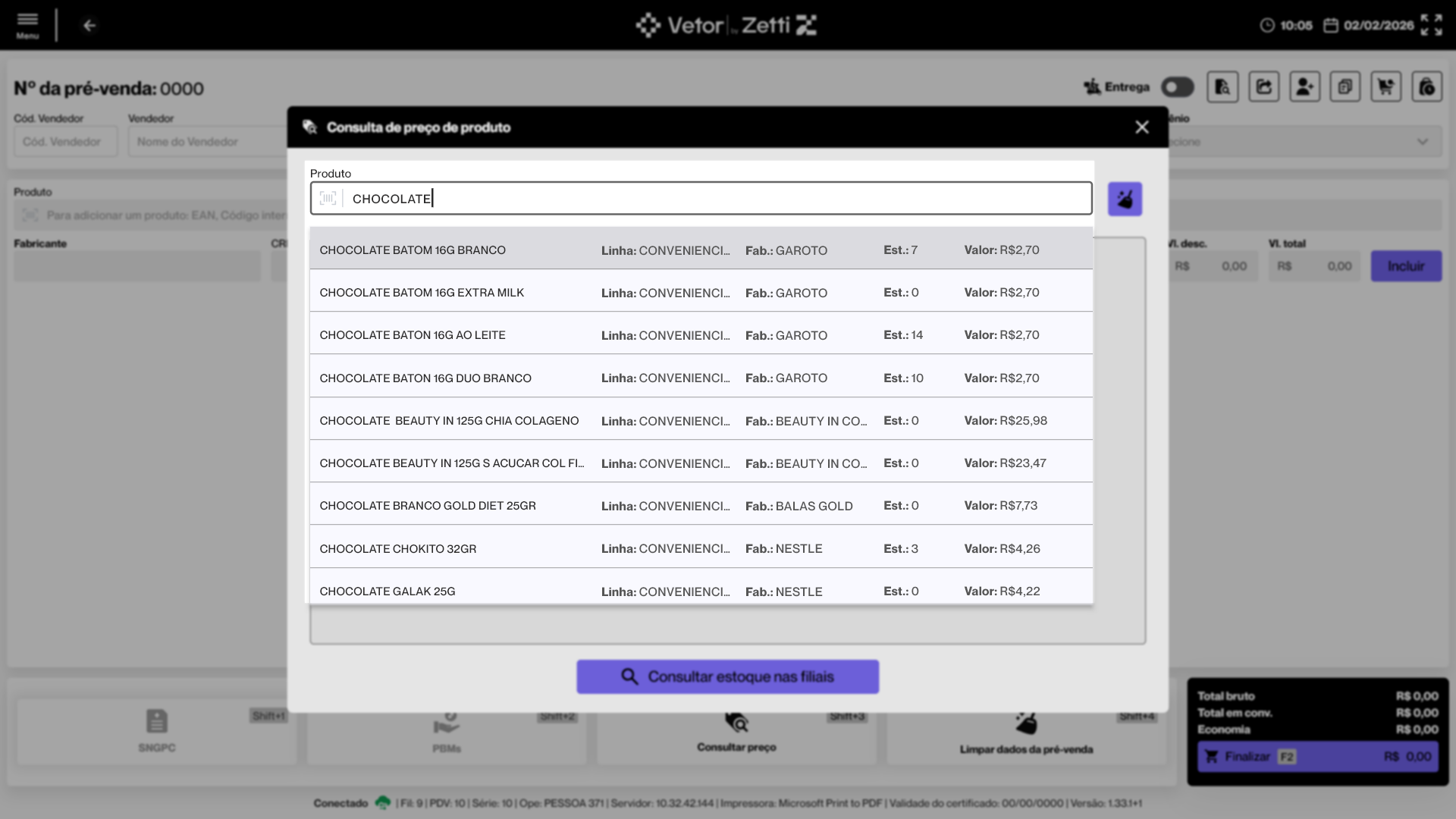1456x819 pixels.
Task: Click Consultar estoque nas filiais button
Action: [727, 676]
